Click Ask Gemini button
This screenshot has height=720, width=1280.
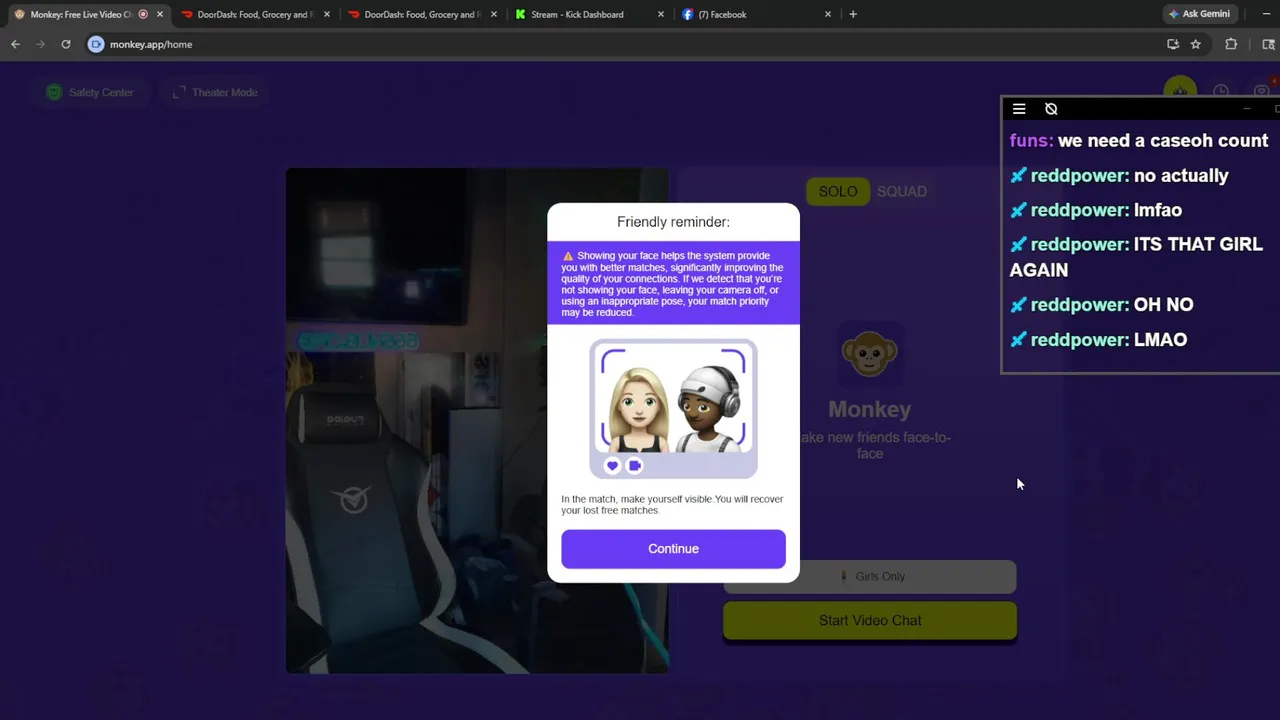point(1199,14)
